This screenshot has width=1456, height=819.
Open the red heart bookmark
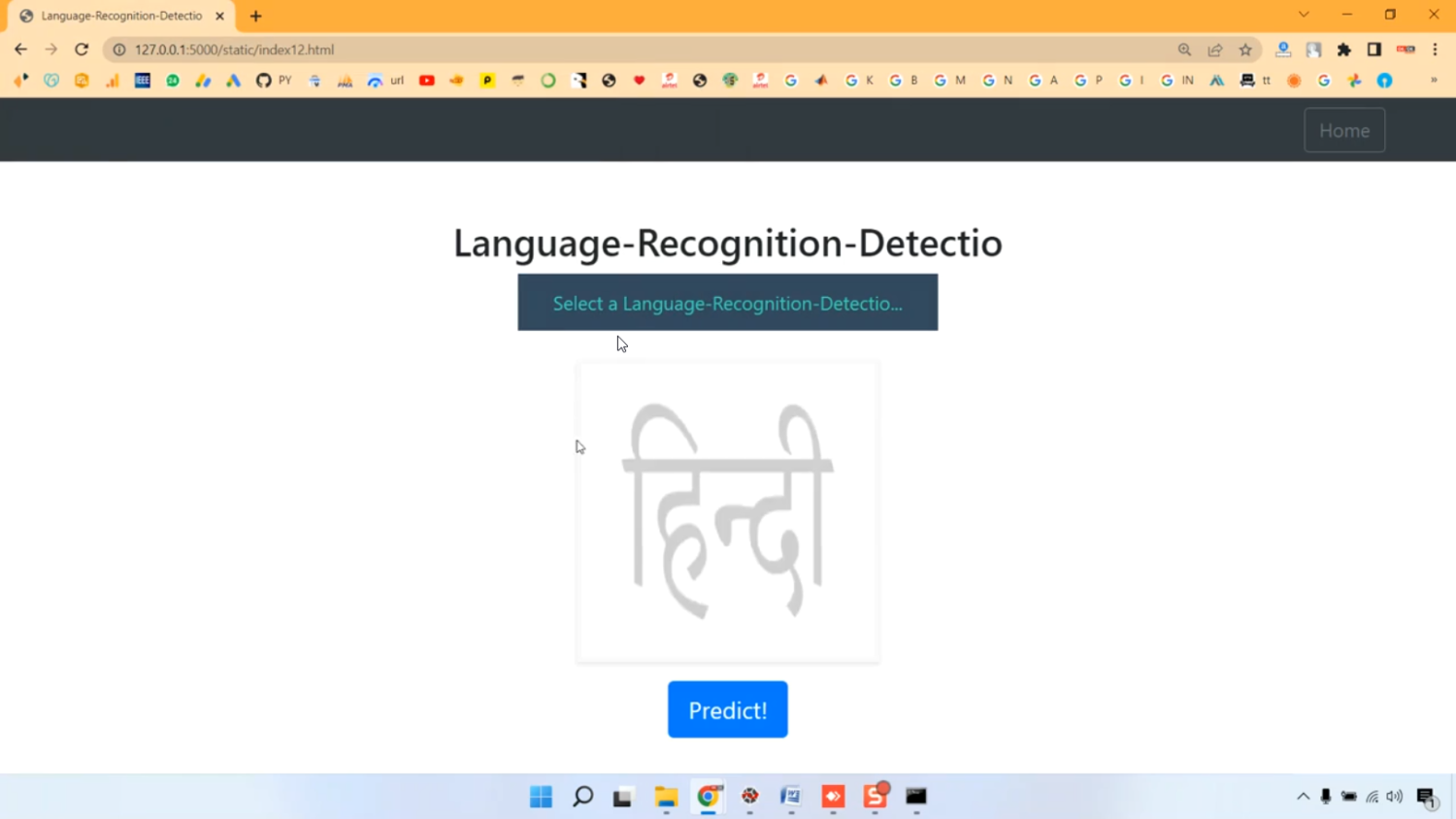click(639, 81)
